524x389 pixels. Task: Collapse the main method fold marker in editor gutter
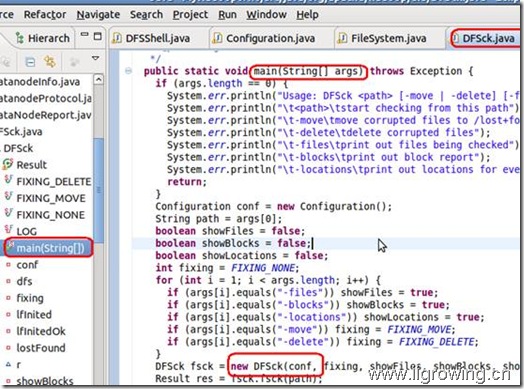[x=128, y=71]
